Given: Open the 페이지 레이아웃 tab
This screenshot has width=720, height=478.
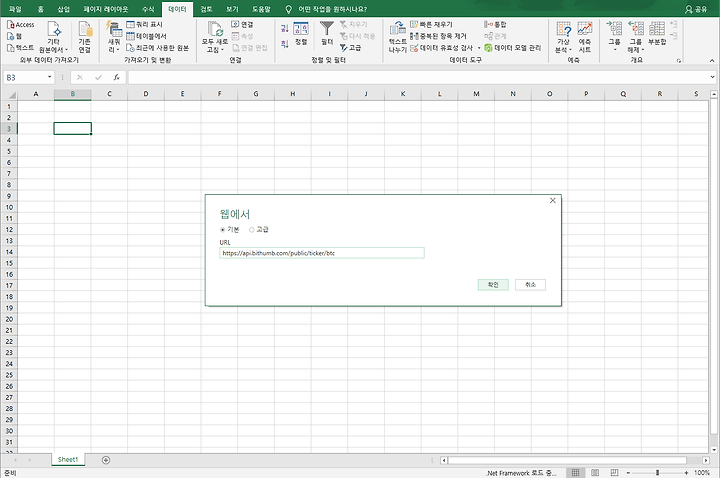Looking at the screenshot, I should pyautogui.click(x=106, y=9).
